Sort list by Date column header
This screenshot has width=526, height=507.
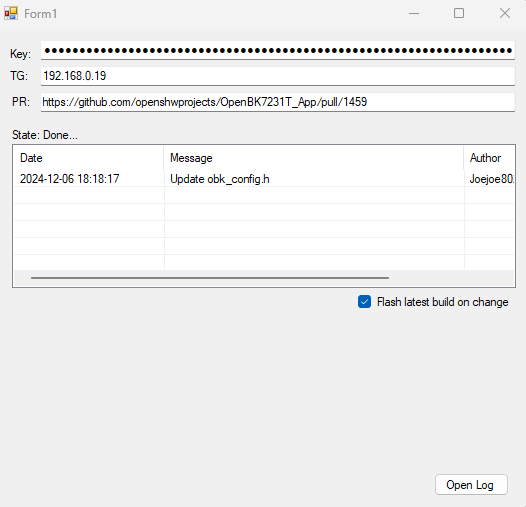89,158
